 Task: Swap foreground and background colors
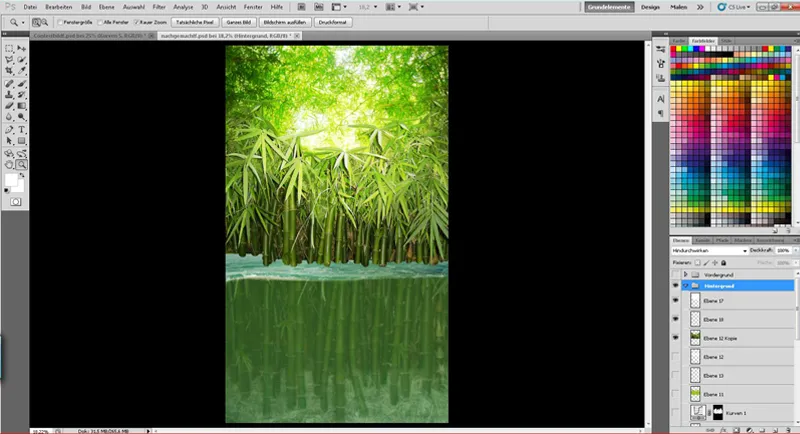21,175
